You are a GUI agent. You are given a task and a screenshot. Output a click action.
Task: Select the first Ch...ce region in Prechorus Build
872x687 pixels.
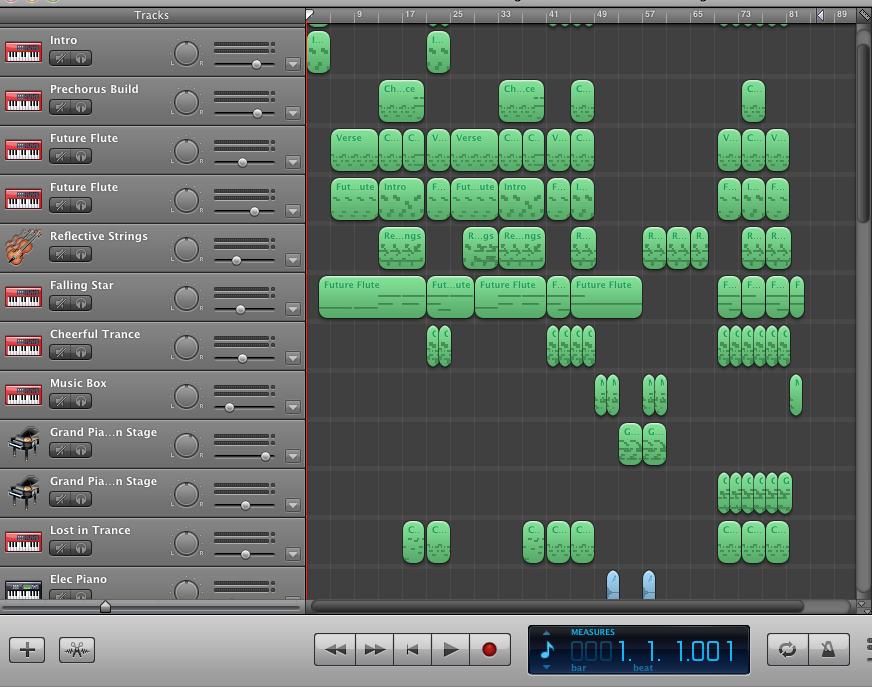coord(402,101)
